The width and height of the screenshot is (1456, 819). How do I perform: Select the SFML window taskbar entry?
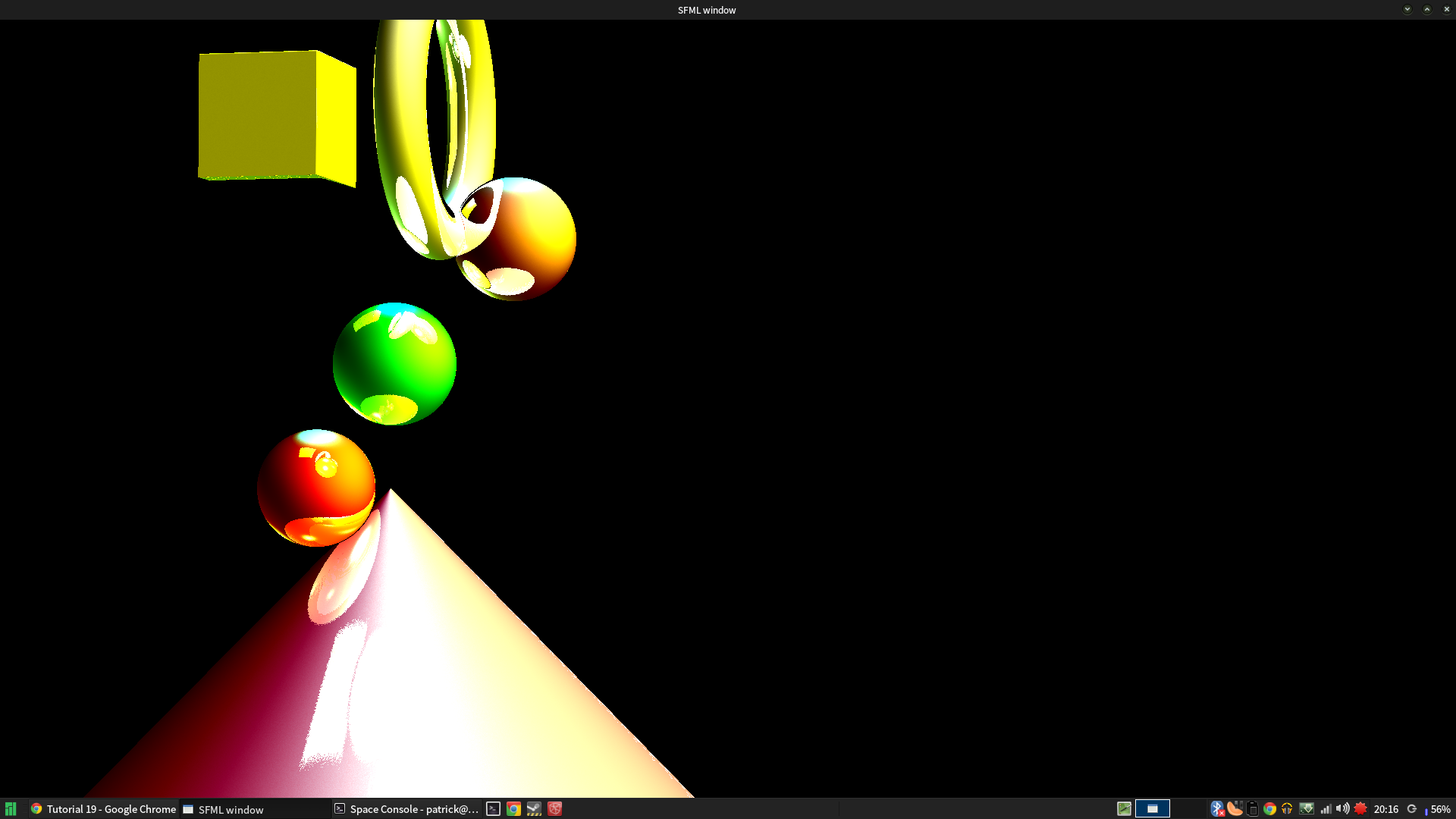pyautogui.click(x=224, y=809)
